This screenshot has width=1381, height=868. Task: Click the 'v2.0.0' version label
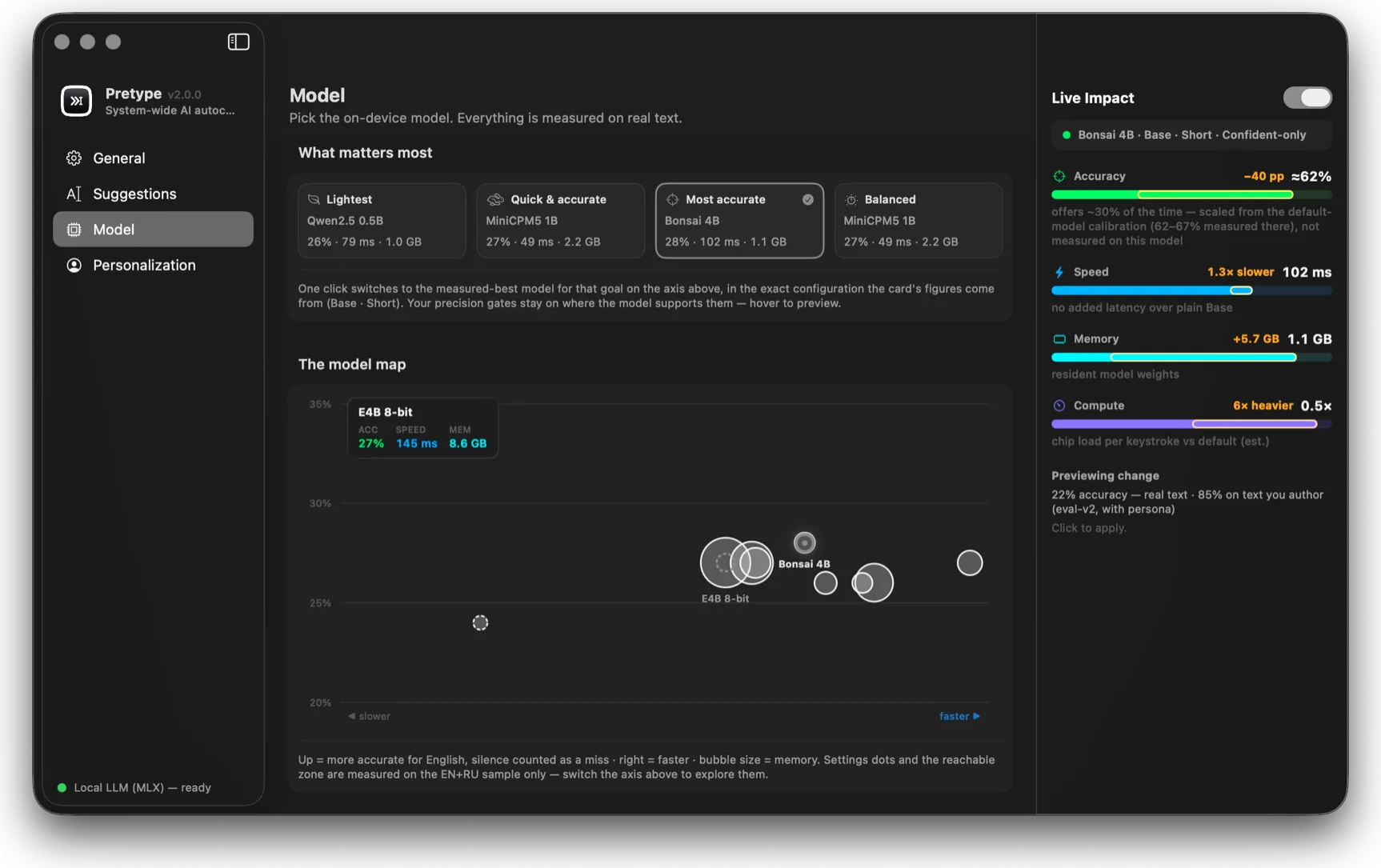tap(184, 94)
